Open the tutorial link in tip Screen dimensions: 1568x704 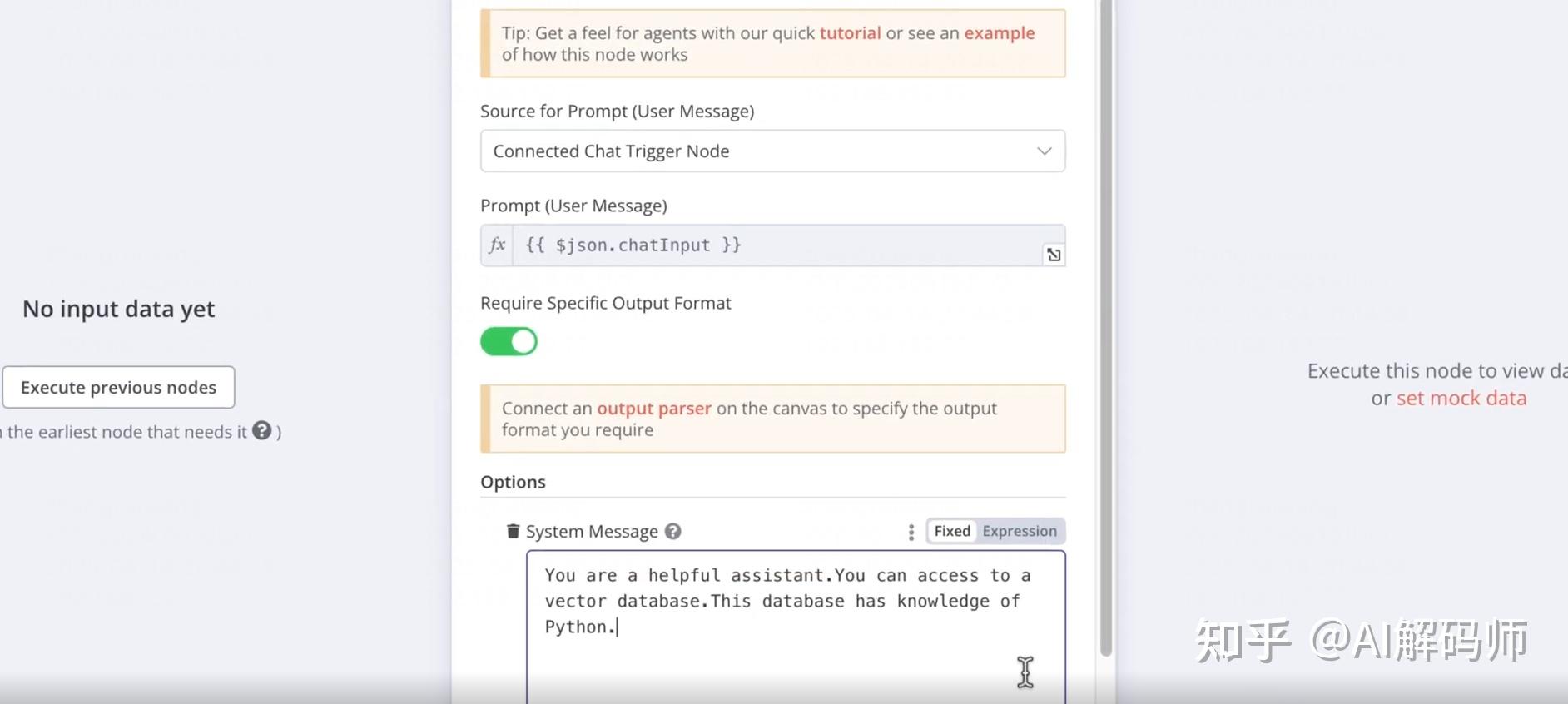point(850,33)
